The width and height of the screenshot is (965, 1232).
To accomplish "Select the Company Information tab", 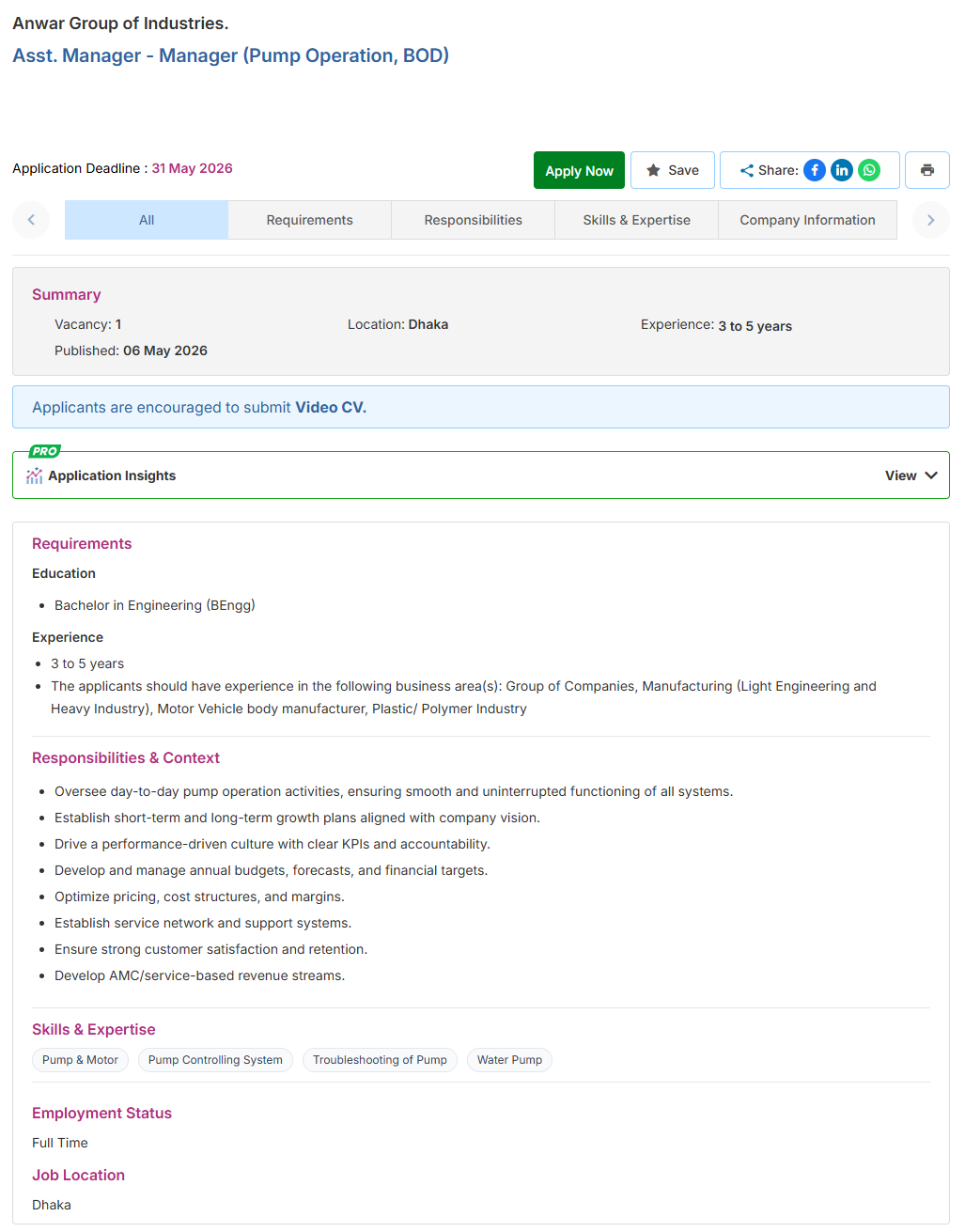I will (808, 220).
